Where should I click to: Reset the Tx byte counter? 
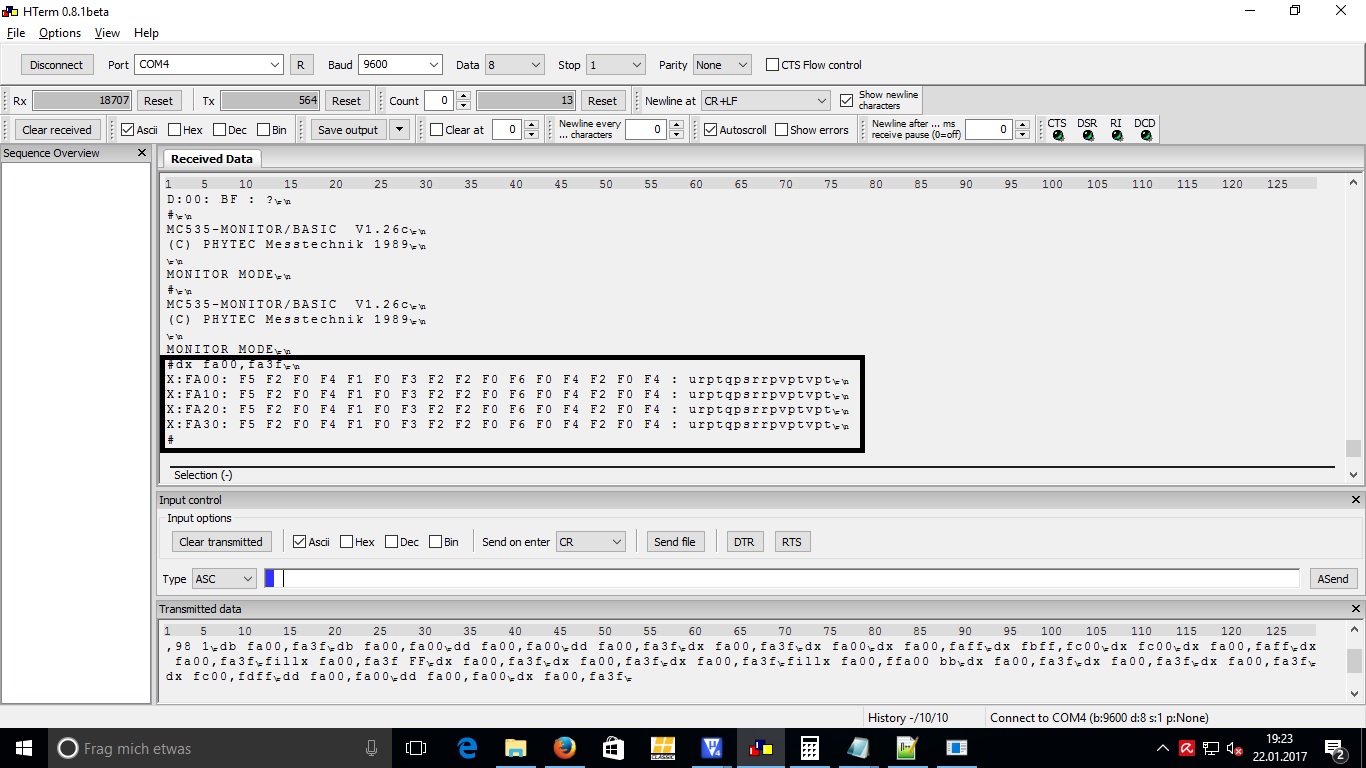(346, 101)
